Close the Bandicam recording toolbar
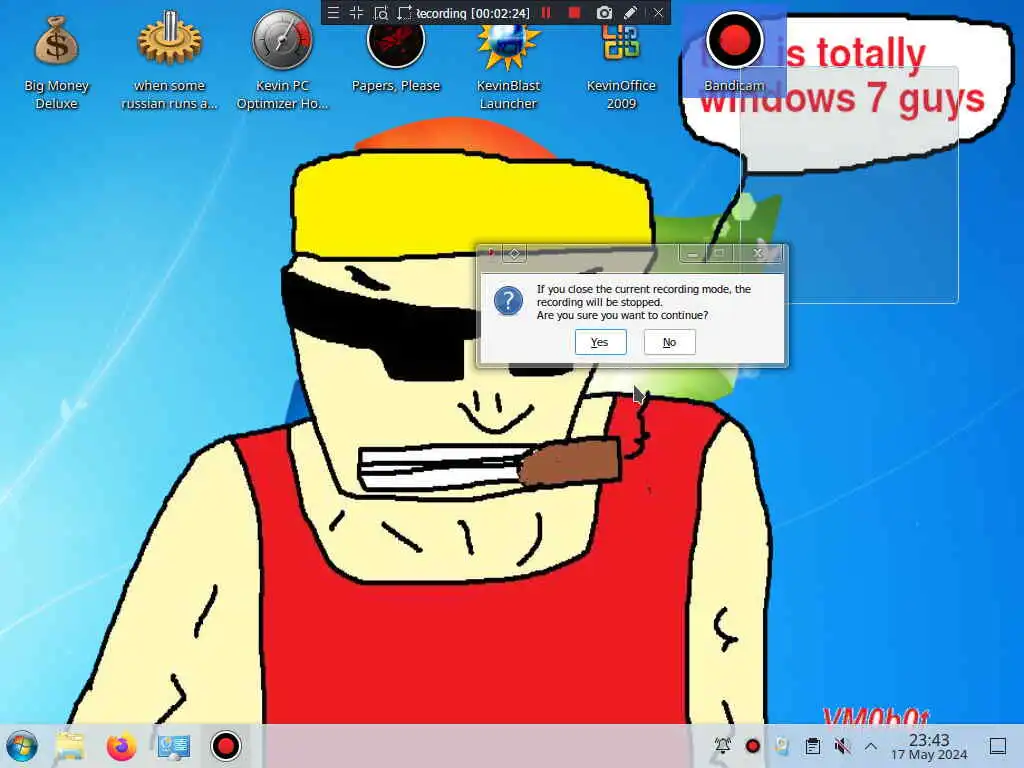The height and width of the screenshot is (768, 1024). click(658, 12)
